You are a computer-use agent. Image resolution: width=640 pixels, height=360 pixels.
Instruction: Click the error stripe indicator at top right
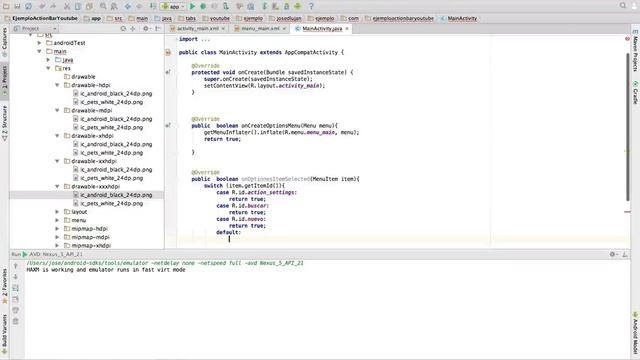pyautogui.click(x=627, y=39)
